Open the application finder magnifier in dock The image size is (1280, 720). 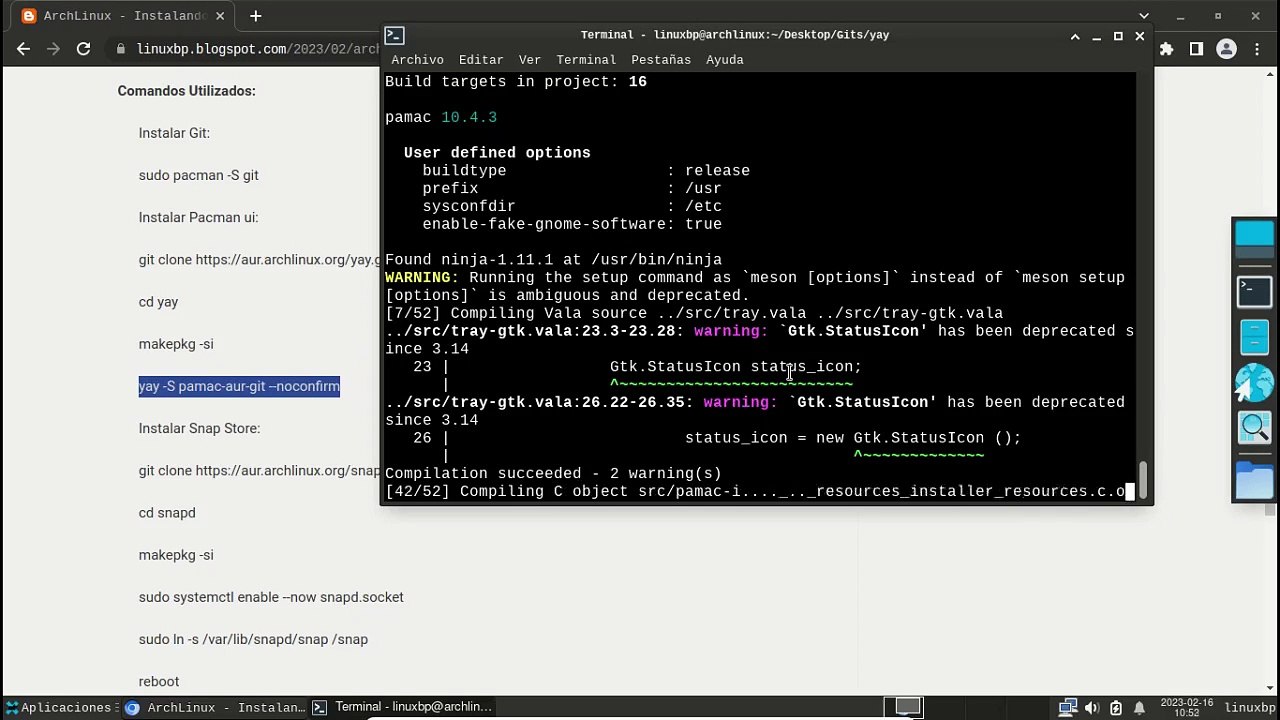pos(1254,428)
